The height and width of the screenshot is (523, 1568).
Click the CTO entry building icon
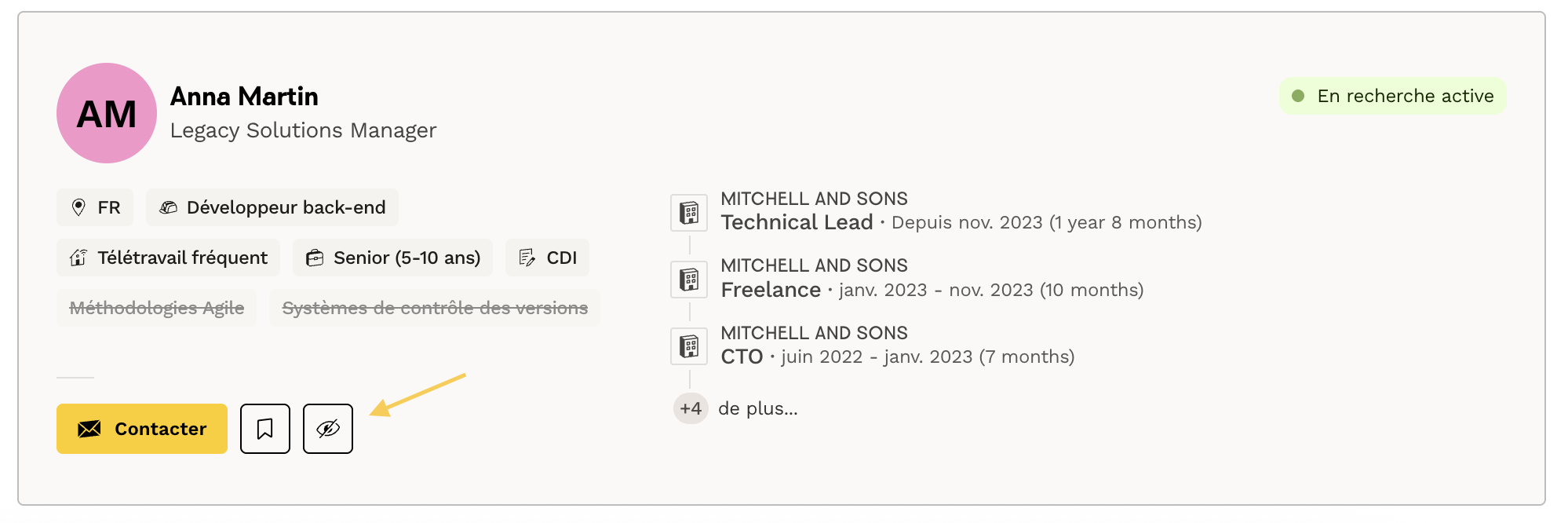tap(689, 346)
